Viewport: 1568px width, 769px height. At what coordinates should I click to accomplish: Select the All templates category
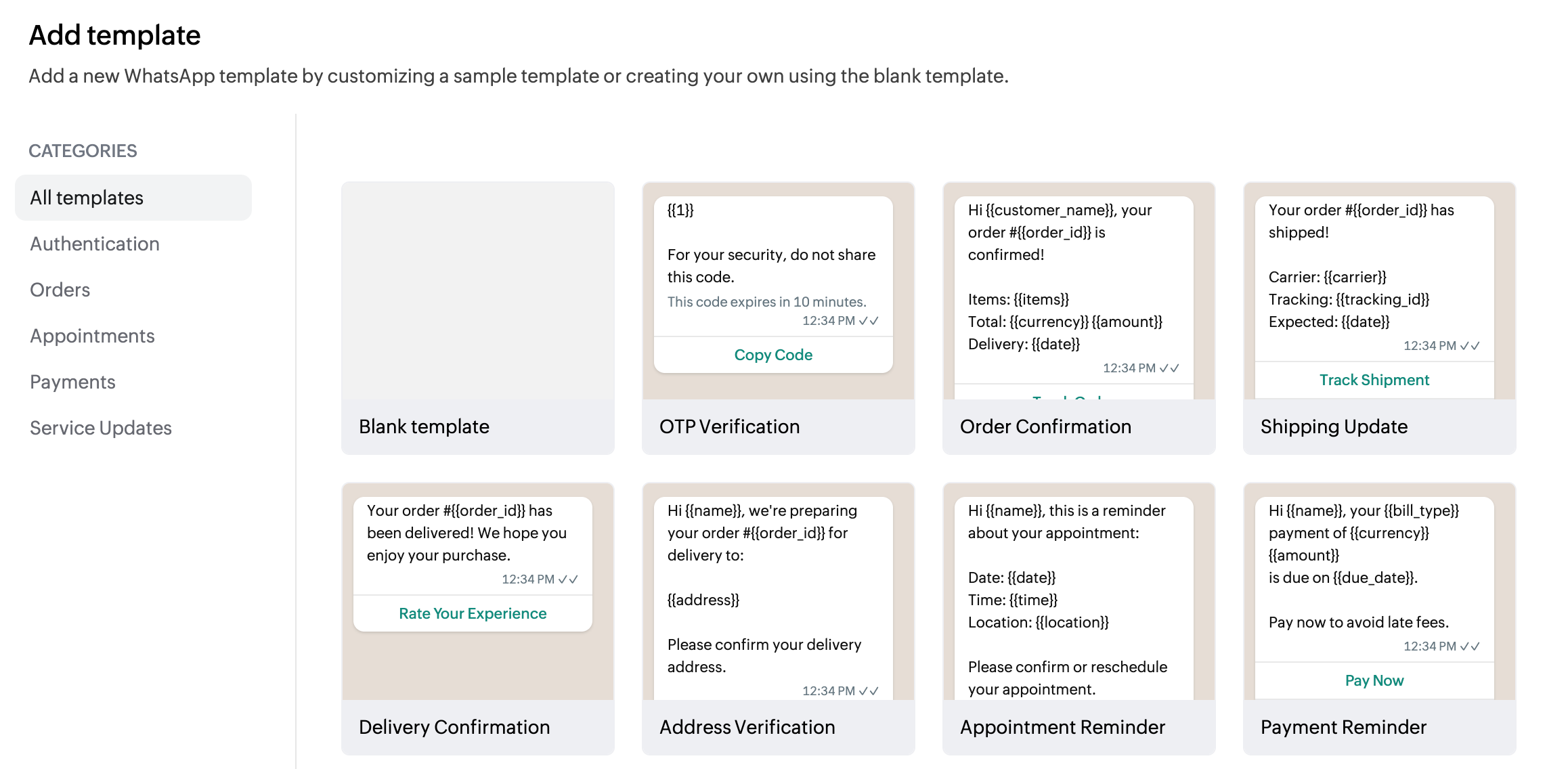tap(133, 198)
